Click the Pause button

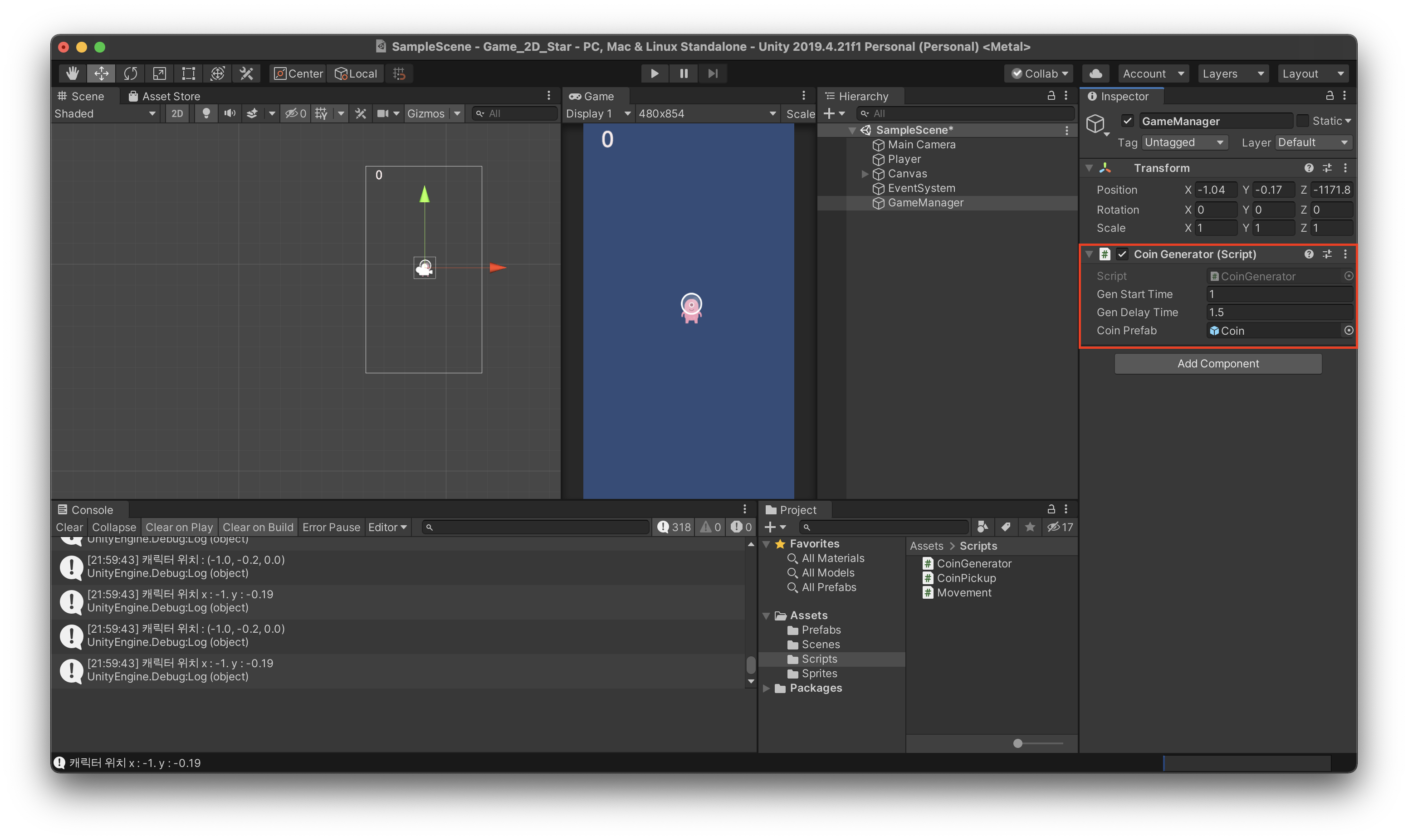pos(684,73)
